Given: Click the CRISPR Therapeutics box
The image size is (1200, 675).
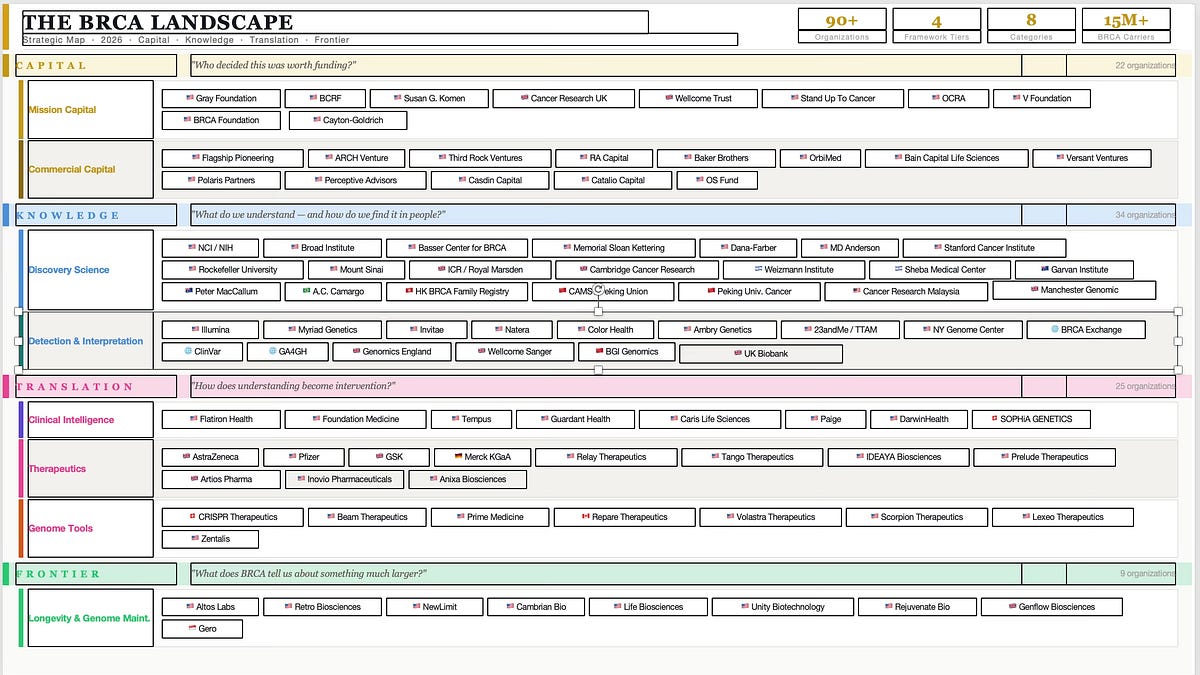Looking at the screenshot, I should [233, 518].
